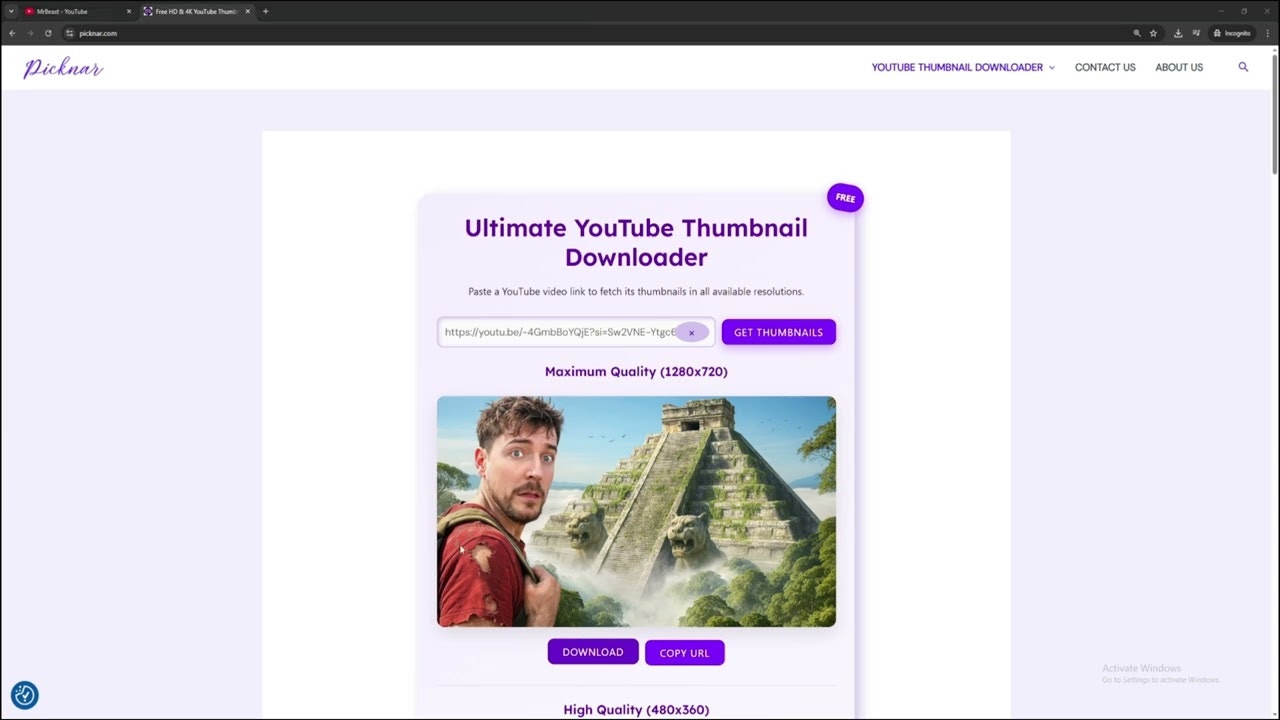Open the About Us page
The width and height of the screenshot is (1280, 720).
coord(1179,68)
